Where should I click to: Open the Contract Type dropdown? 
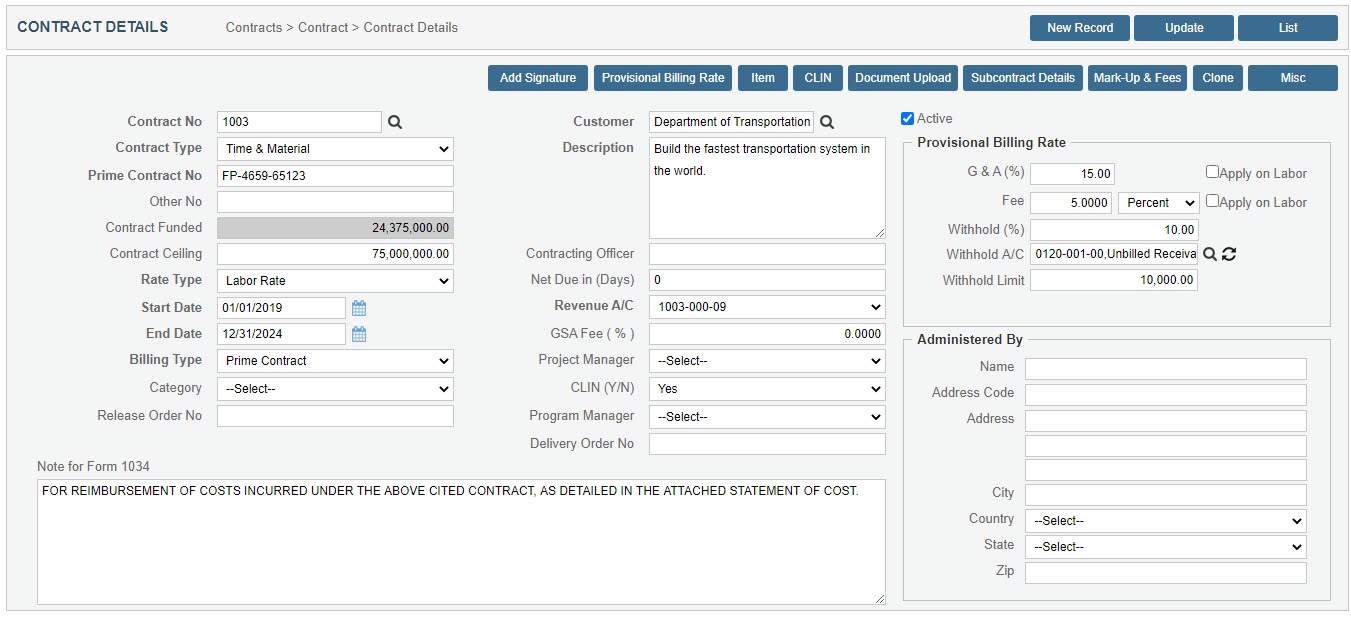(x=335, y=149)
